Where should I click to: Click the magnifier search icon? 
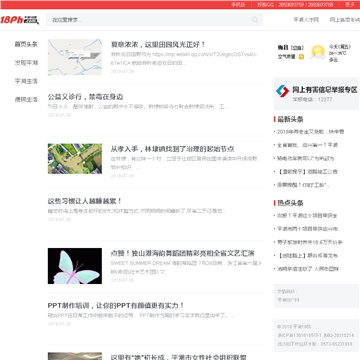pos(255,20)
